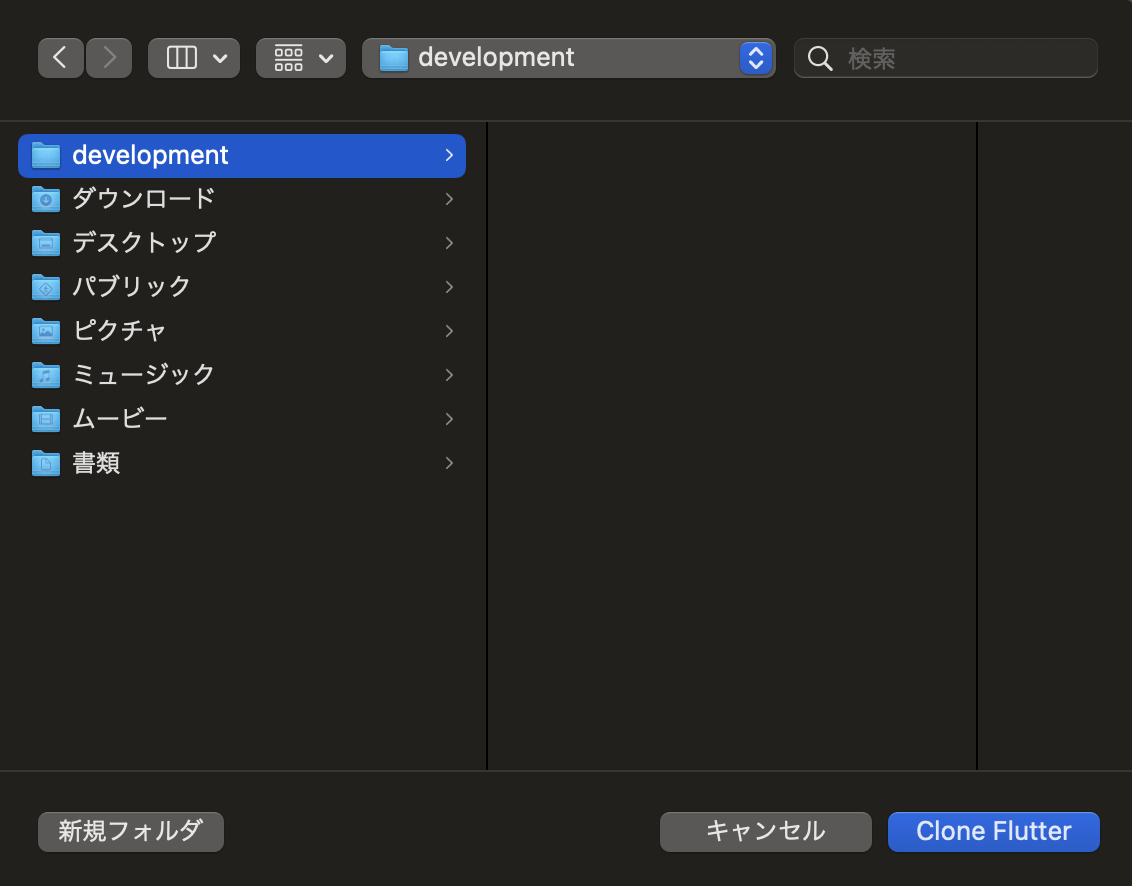Viewport: 1132px width, 886px height.
Task: Select the デスクトップ row label
Action: [x=144, y=243]
